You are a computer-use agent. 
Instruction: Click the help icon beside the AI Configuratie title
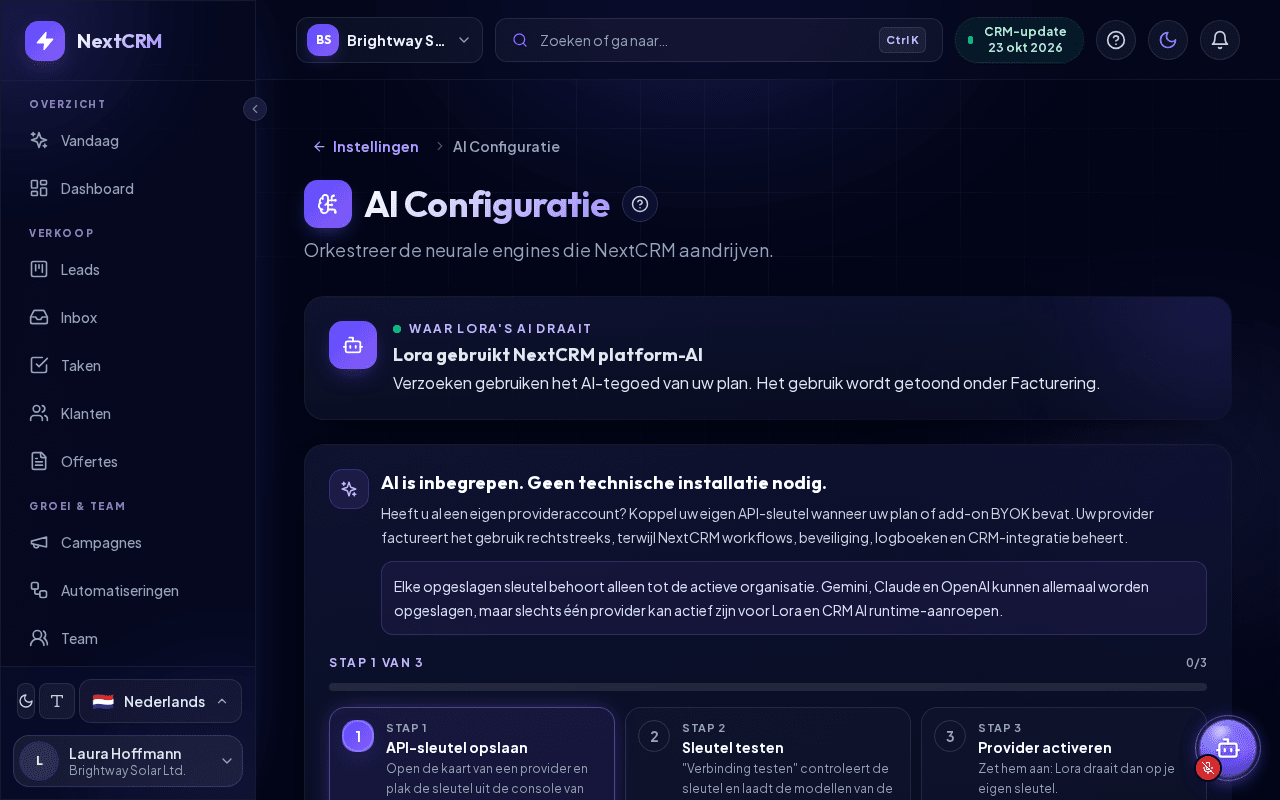[x=640, y=204]
